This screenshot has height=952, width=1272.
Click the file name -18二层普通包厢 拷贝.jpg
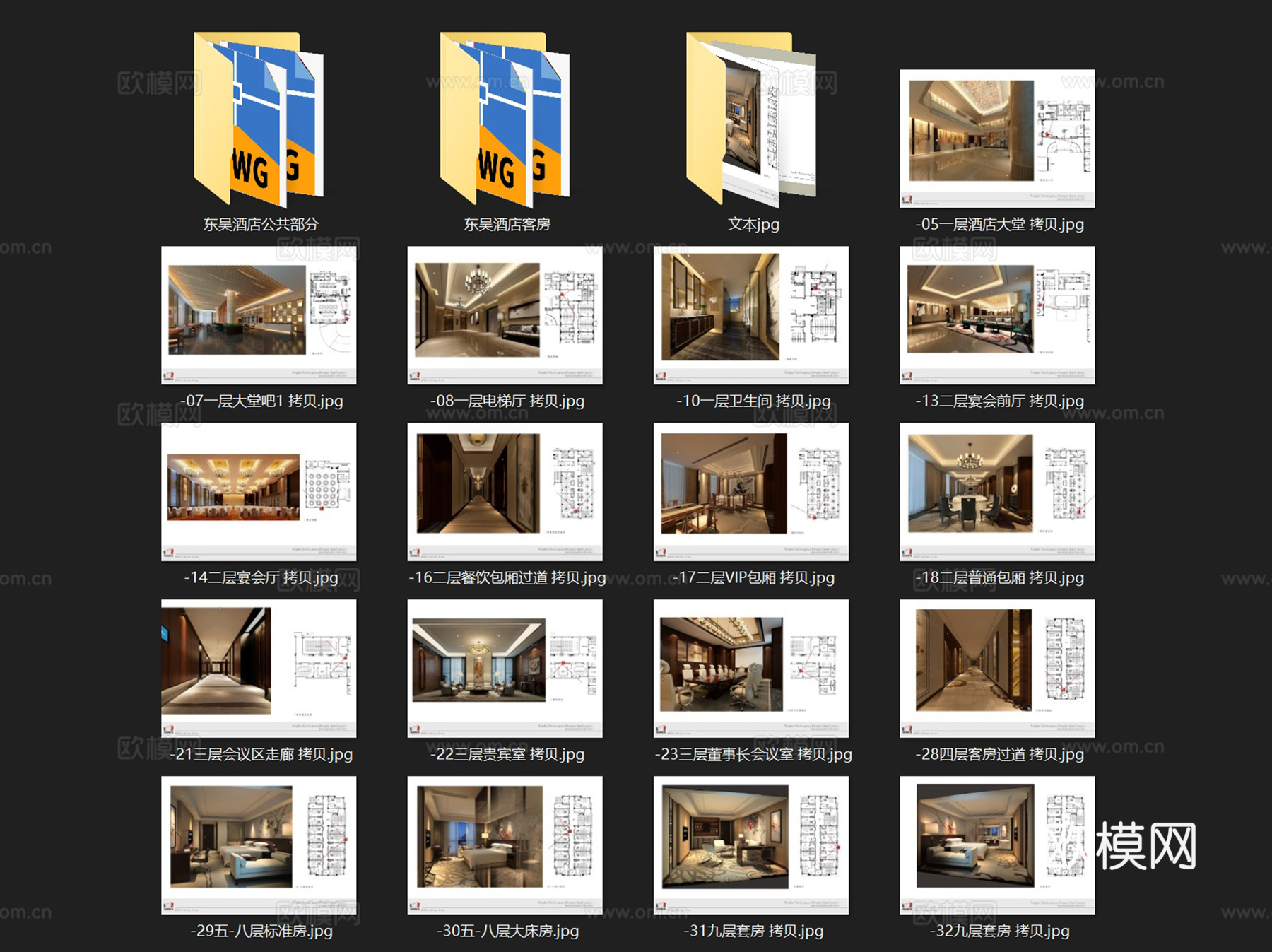(x=999, y=577)
